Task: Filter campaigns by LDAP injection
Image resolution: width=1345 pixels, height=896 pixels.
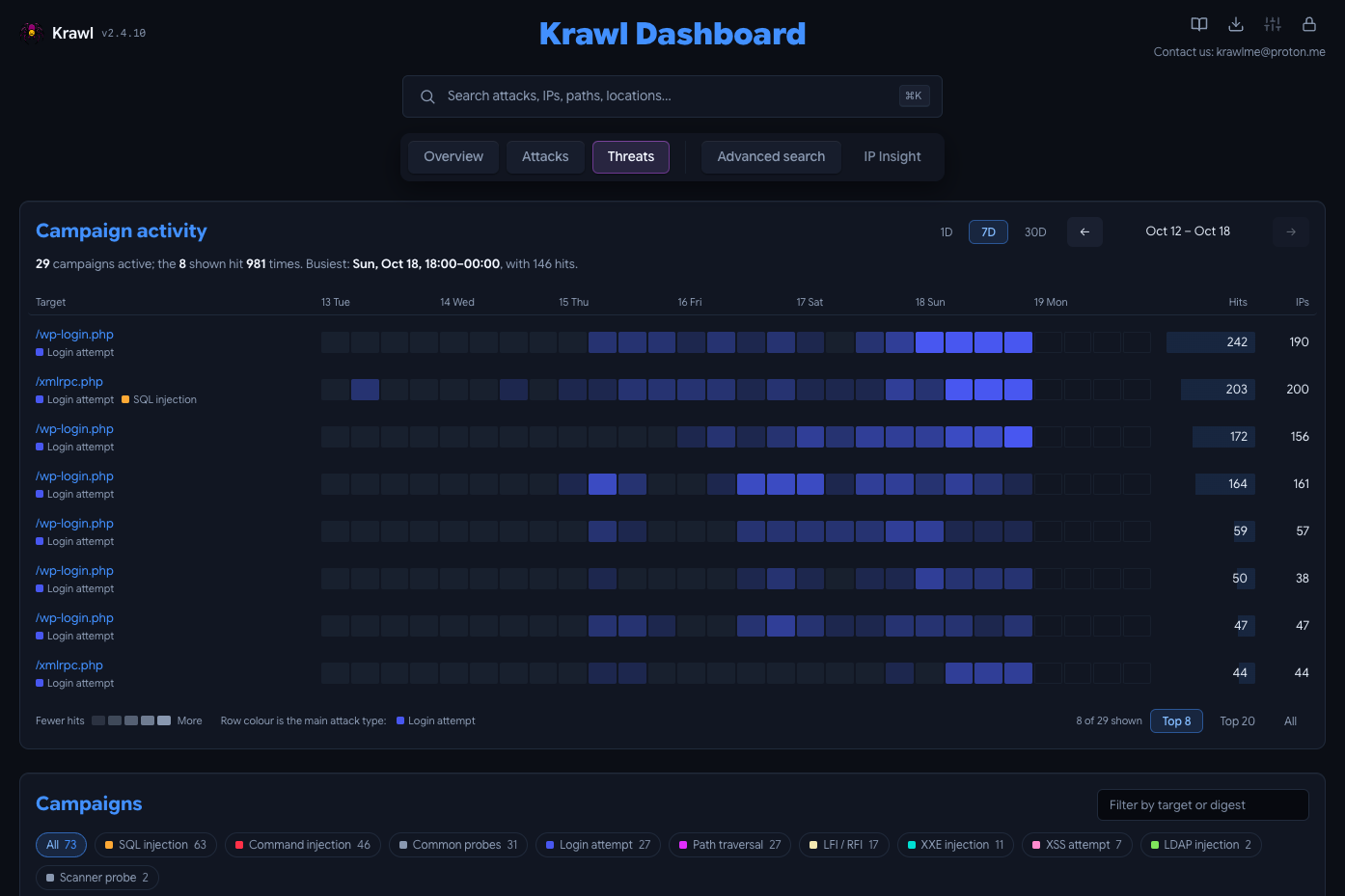Action: pyautogui.click(x=1201, y=845)
